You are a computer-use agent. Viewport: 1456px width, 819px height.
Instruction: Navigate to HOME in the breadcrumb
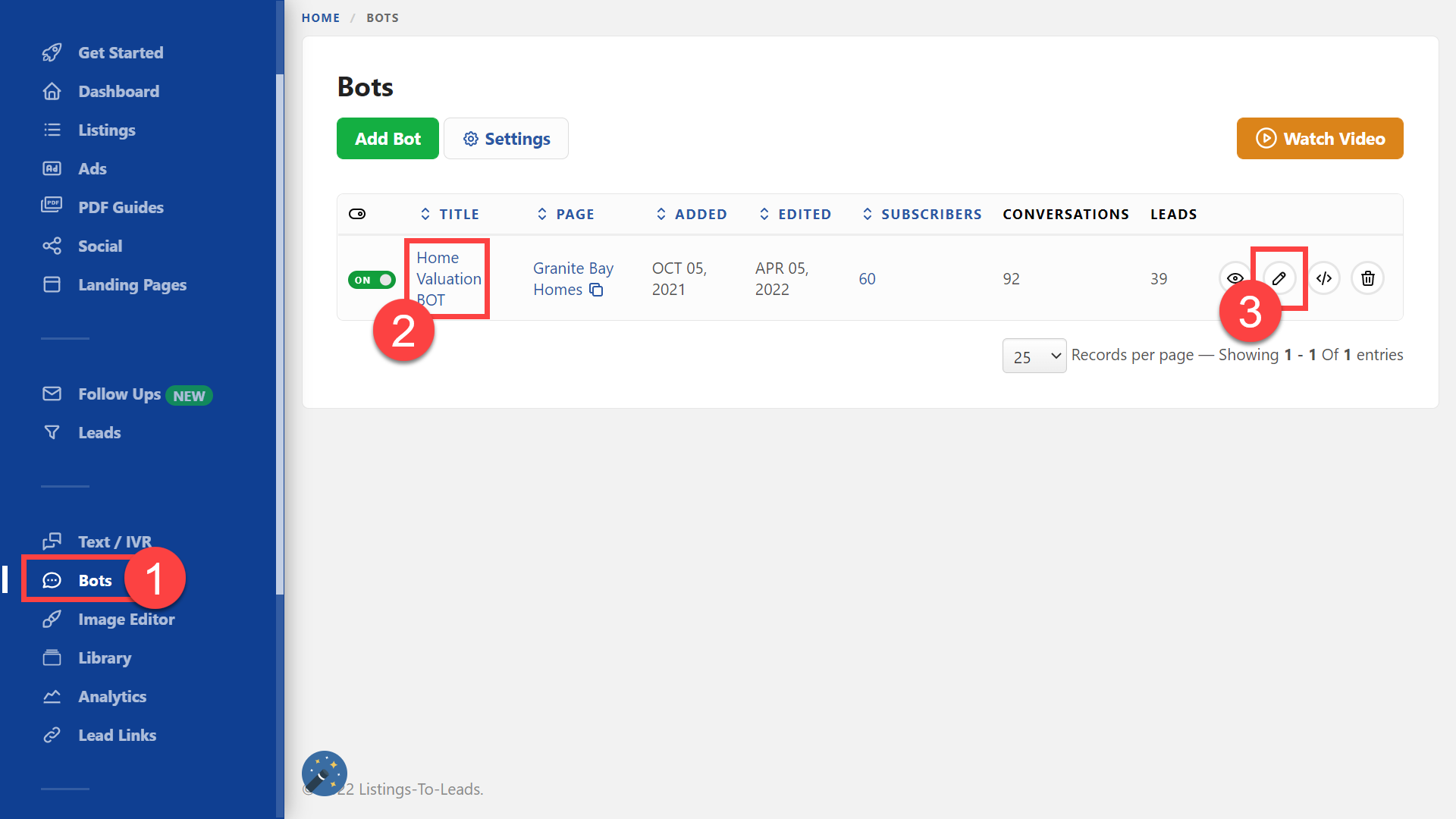(x=320, y=17)
